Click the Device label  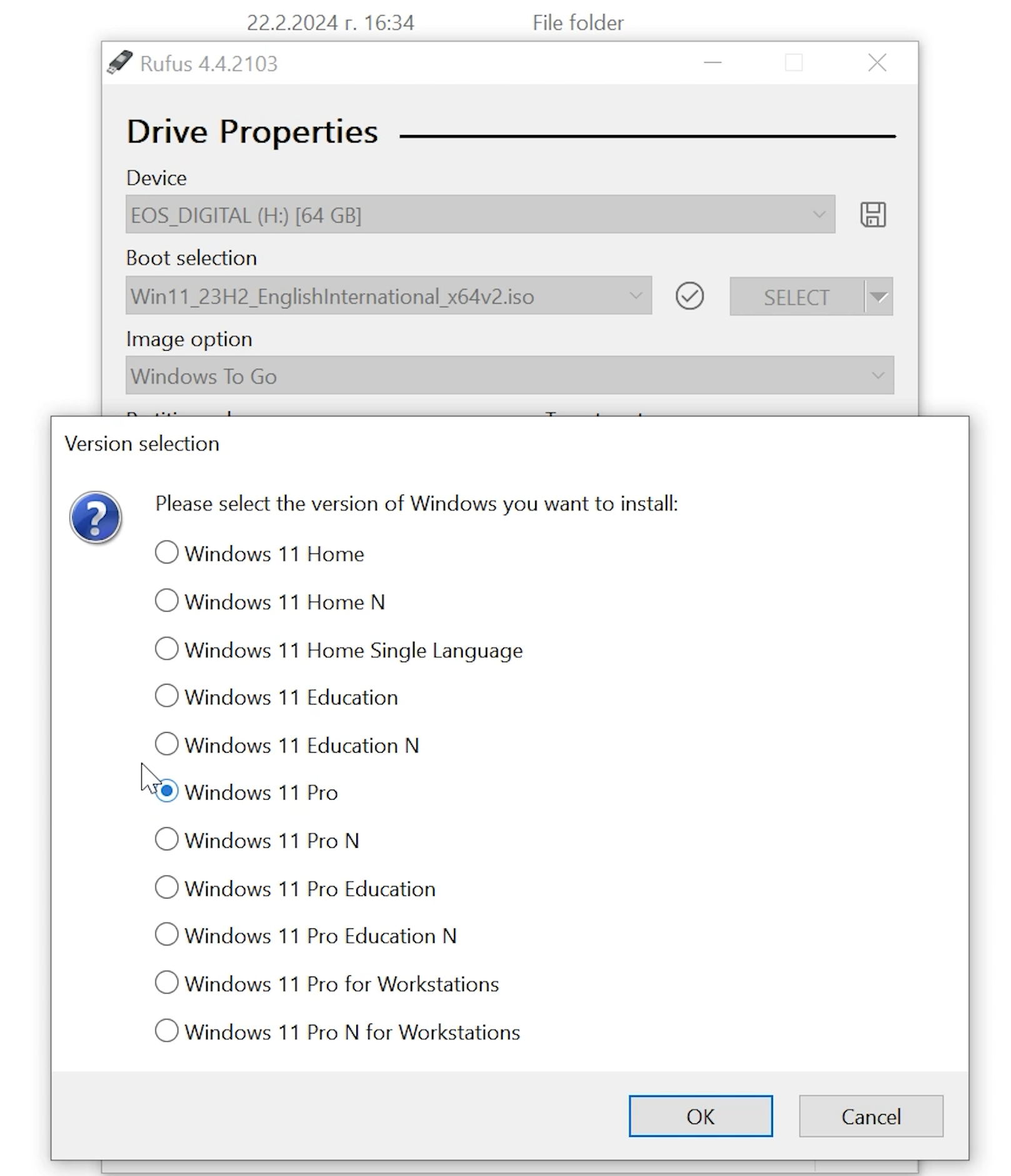click(x=156, y=178)
